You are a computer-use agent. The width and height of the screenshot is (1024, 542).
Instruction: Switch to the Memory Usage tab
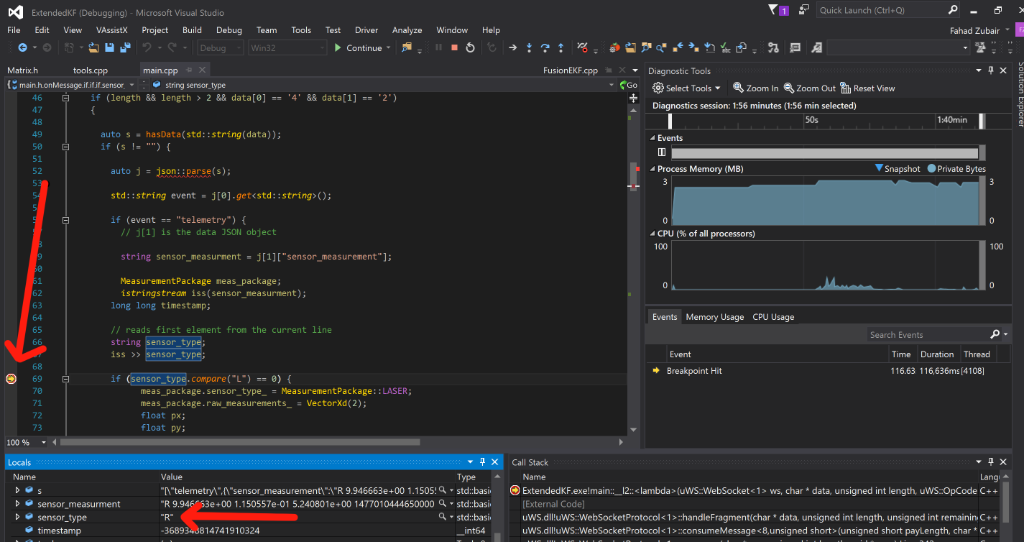(714, 317)
